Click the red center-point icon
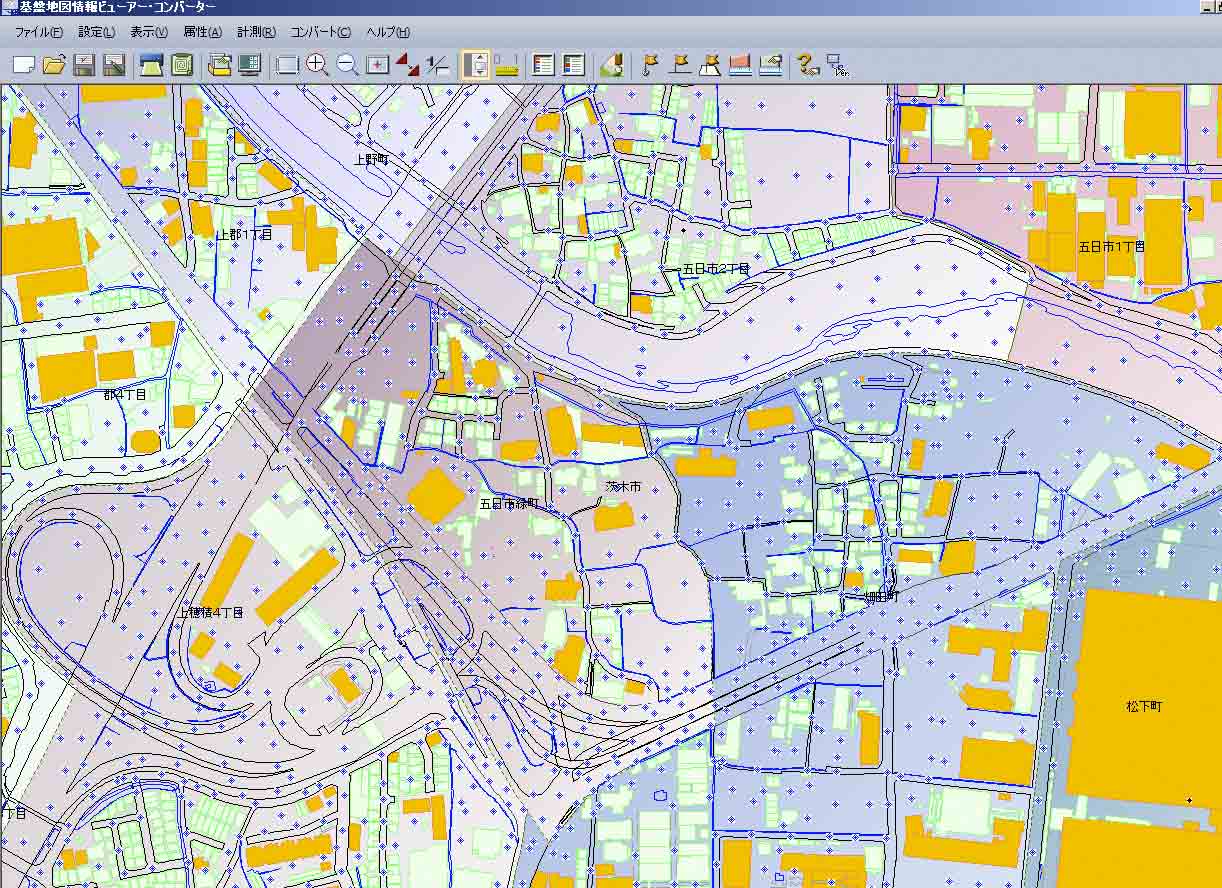 click(377, 65)
